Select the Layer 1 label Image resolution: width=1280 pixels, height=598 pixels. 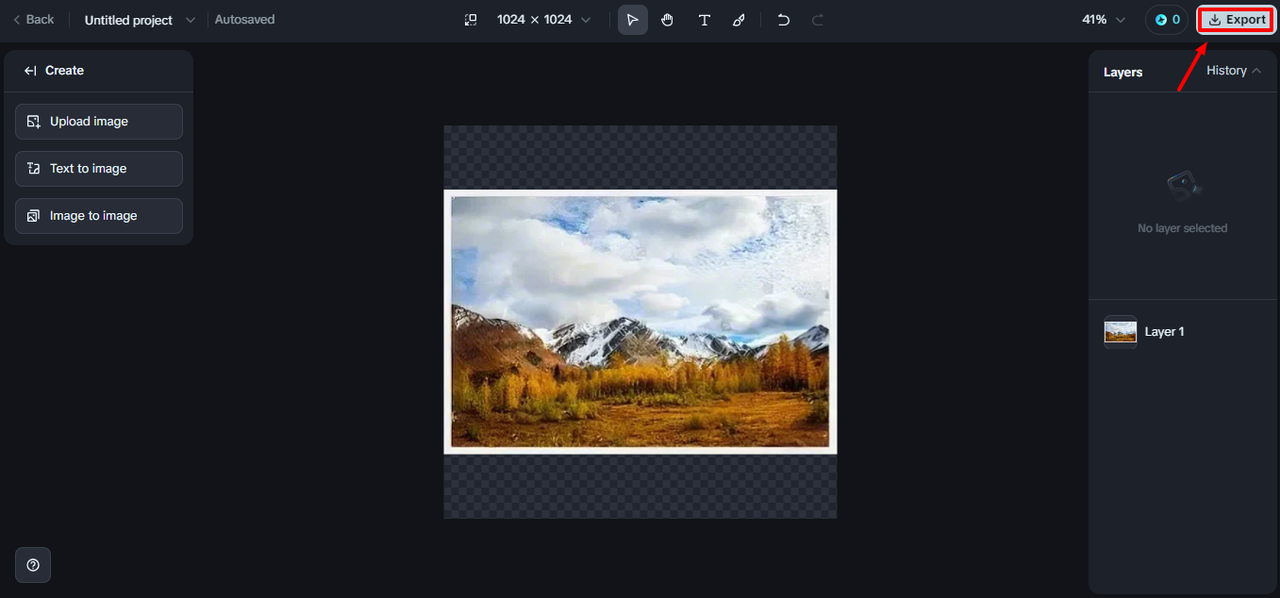click(1164, 332)
